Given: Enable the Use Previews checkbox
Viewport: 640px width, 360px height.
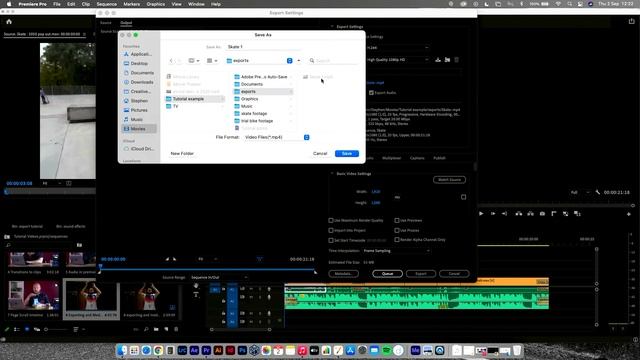Looking at the screenshot, I should (397, 220).
